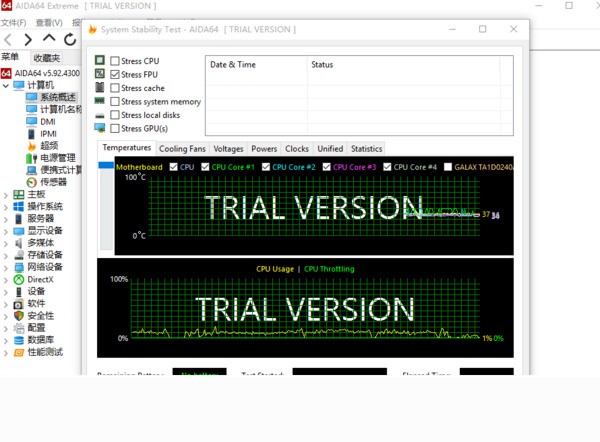Expand the 显示设备 tree node
Viewport: 600px width, 442px height.
pos(5,231)
